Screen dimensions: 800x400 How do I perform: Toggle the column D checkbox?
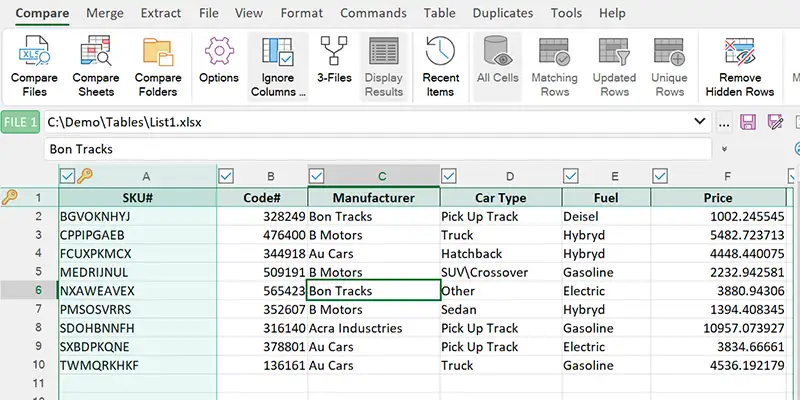(x=449, y=176)
